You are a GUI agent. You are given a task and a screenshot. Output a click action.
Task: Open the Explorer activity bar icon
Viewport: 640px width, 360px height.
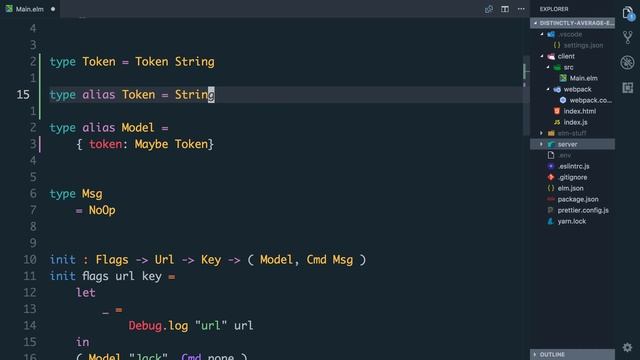click(628, 13)
